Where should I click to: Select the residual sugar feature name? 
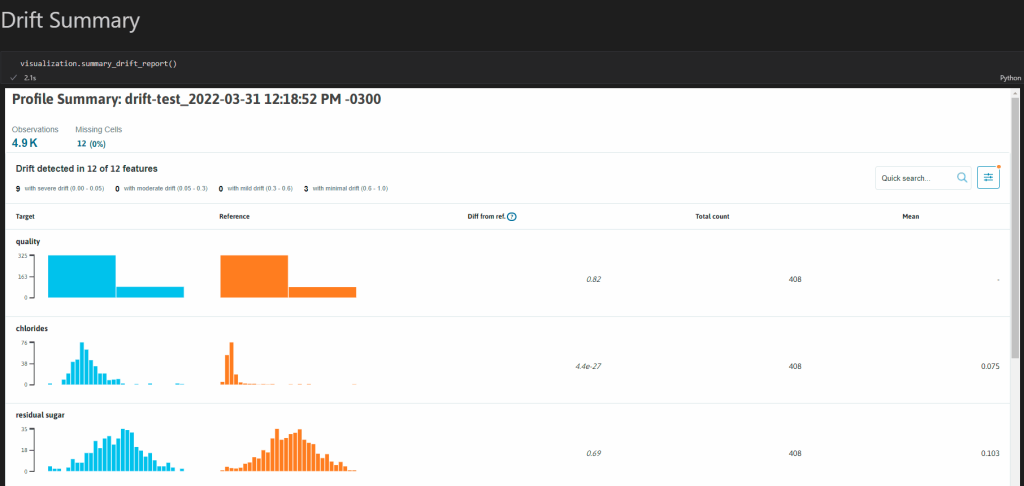pos(41,414)
